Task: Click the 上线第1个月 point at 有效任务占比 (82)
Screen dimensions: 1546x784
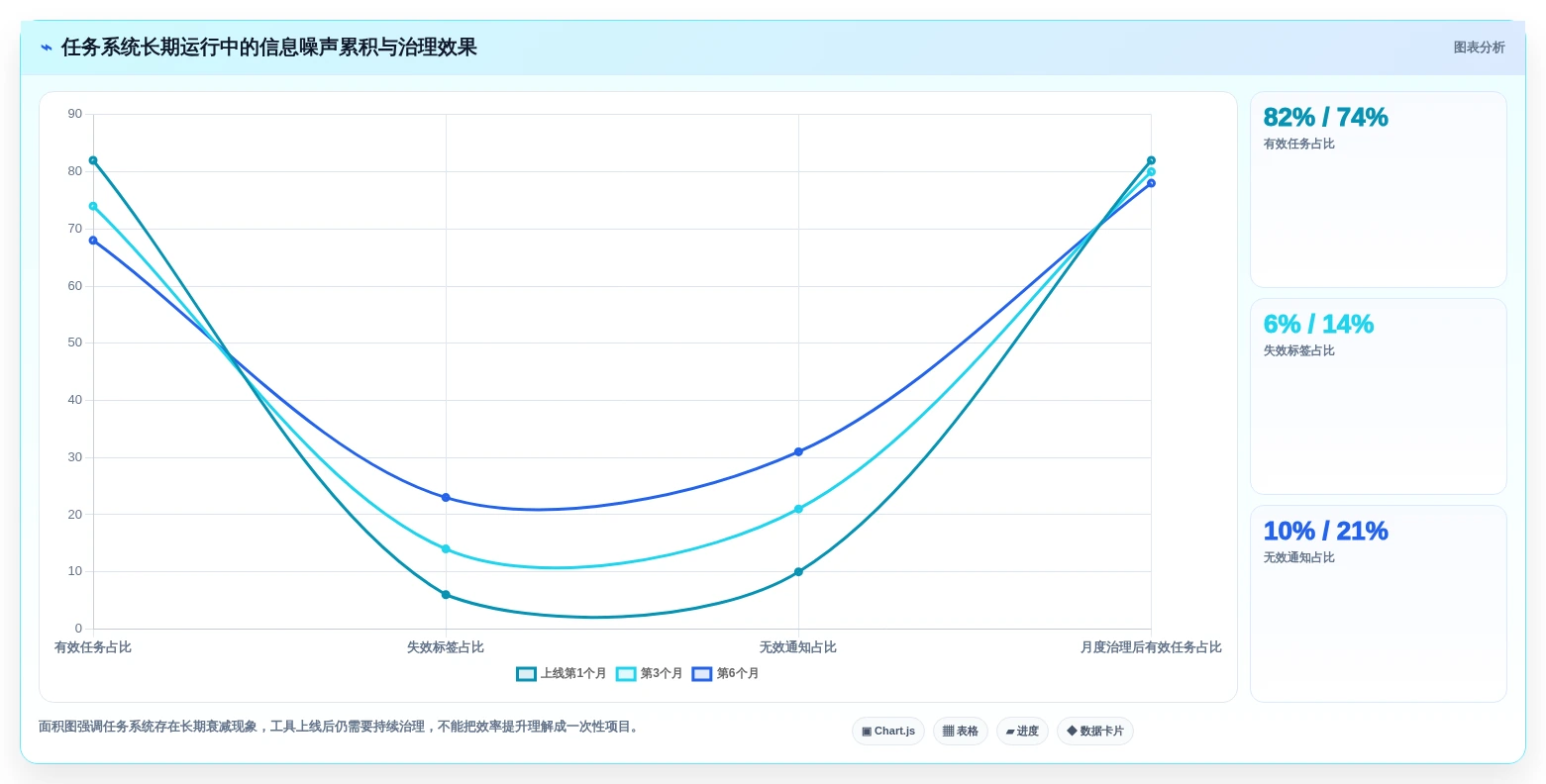Action: [x=93, y=160]
